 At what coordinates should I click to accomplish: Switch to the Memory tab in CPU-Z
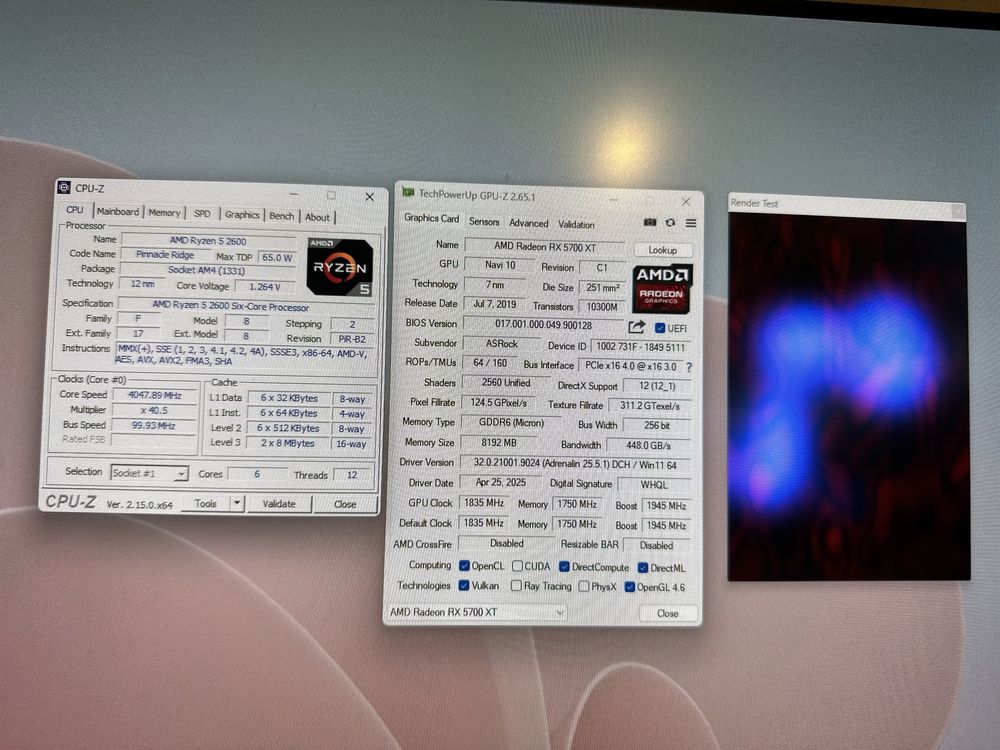pos(165,212)
